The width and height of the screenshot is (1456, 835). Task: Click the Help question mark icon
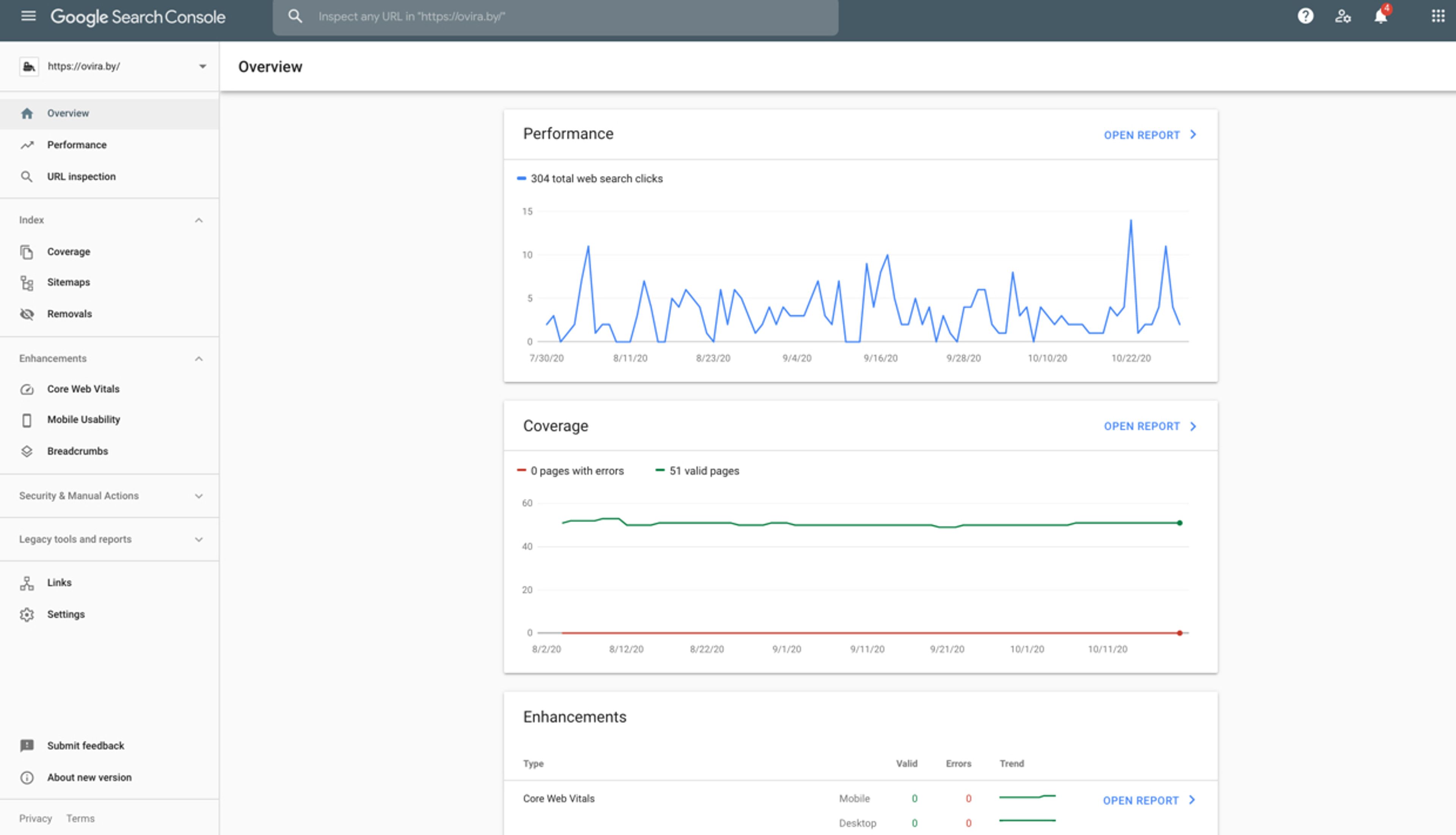click(1305, 16)
